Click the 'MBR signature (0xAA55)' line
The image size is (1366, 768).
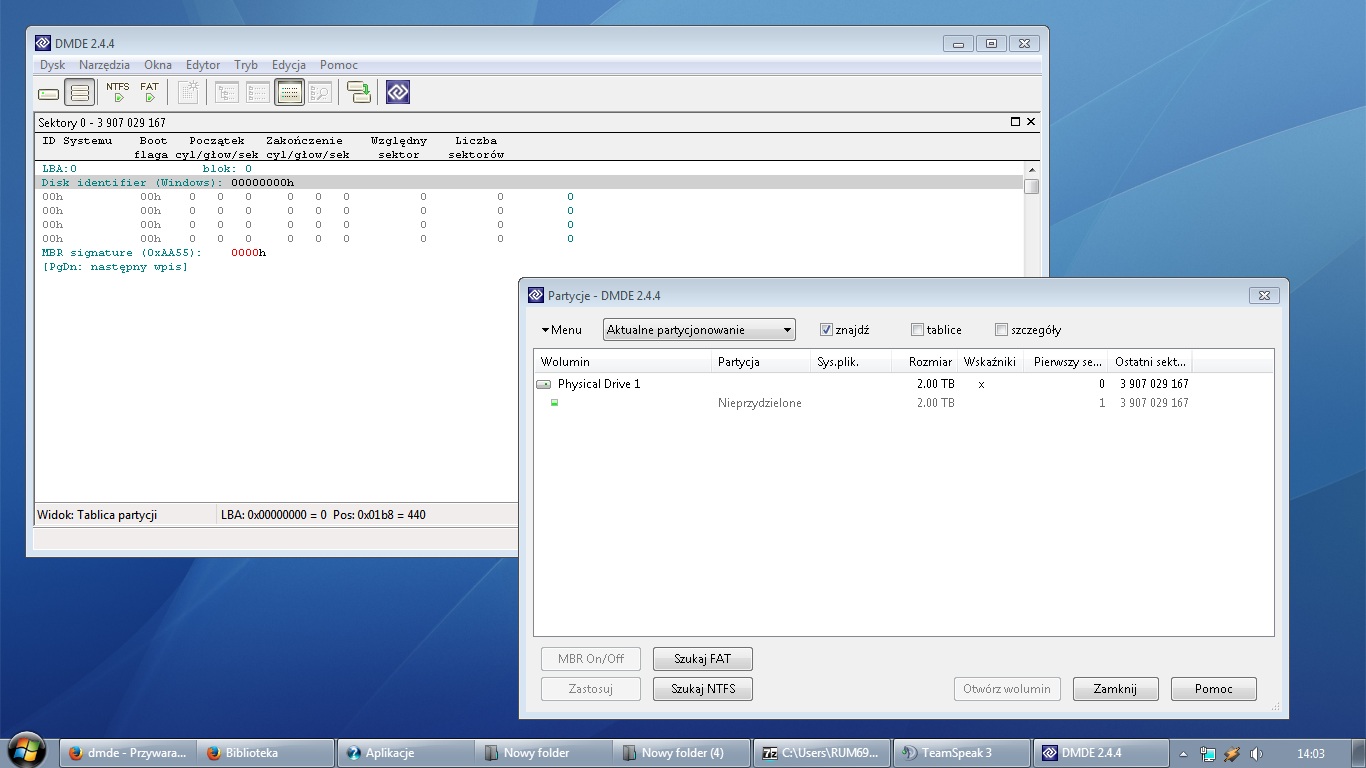point(154,253)
